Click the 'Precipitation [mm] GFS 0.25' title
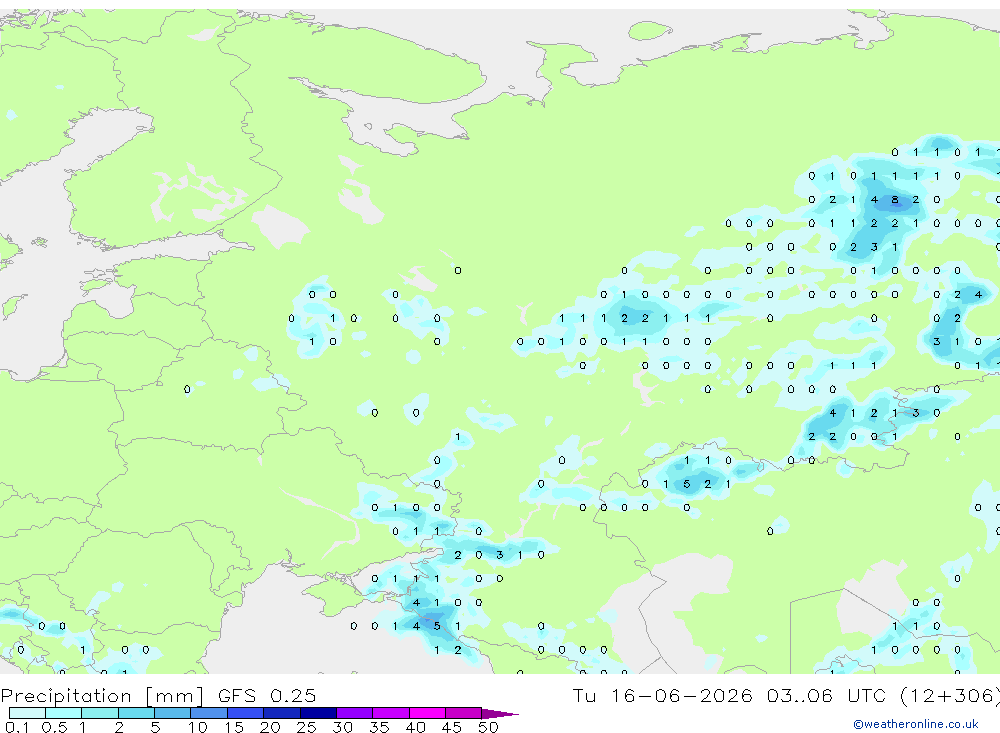 click(x=158, y=695)
